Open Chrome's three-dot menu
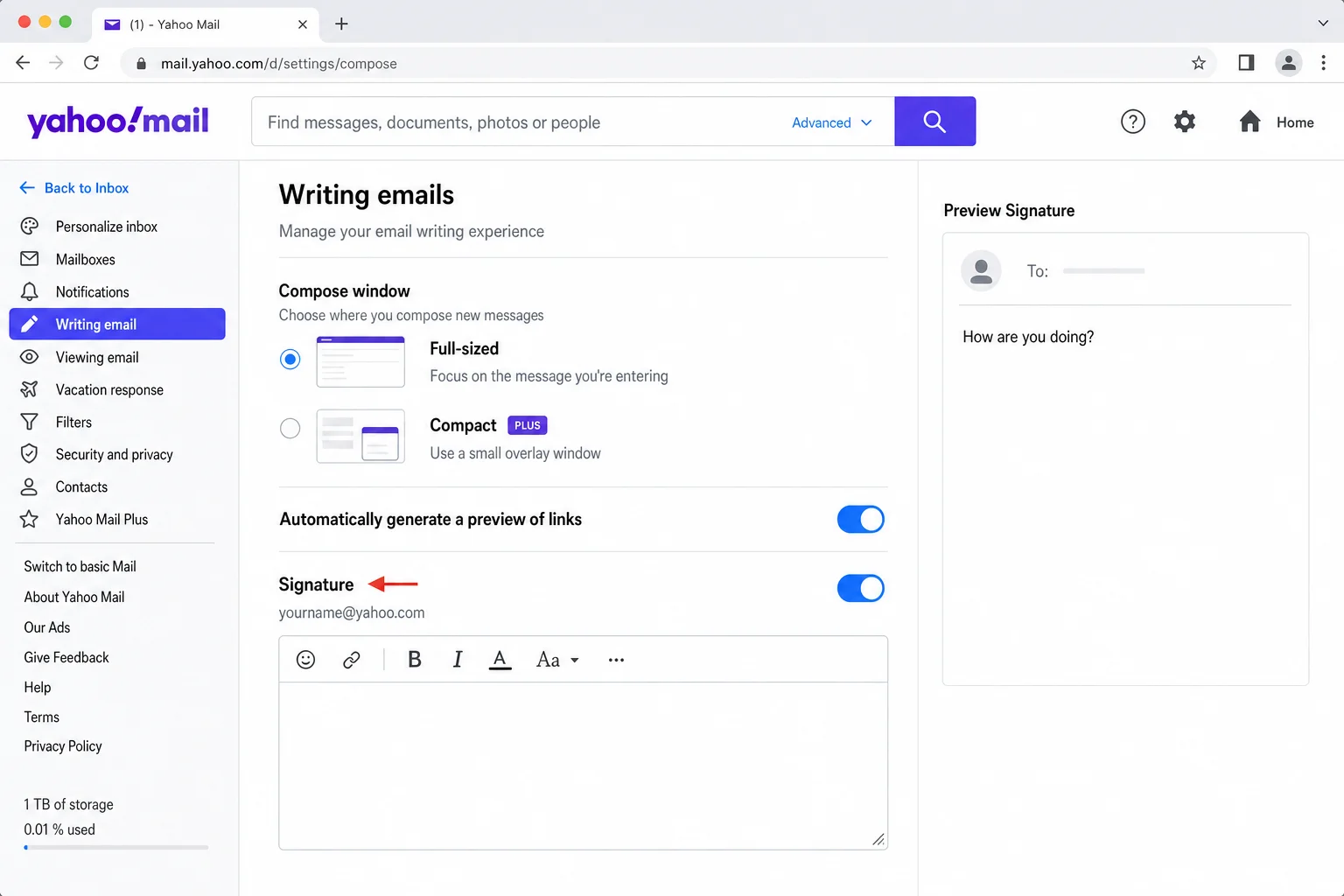The width and height of the screenshot is (1344, 896). [x=1323, y=63]
